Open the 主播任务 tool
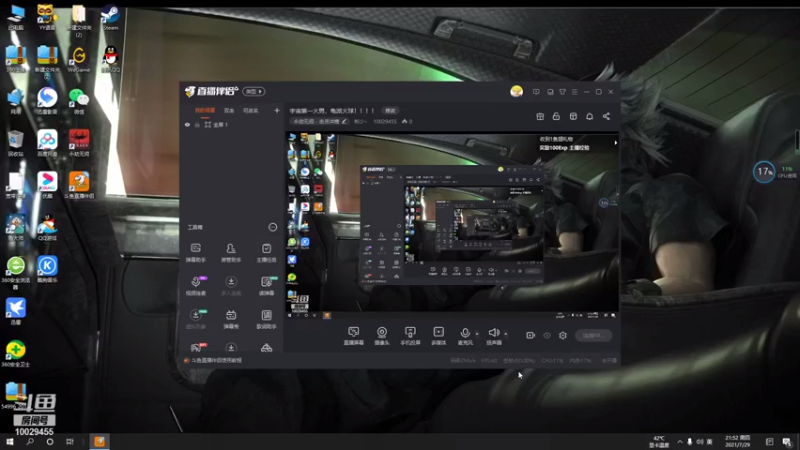800x450 pixels. pos(266,252)
